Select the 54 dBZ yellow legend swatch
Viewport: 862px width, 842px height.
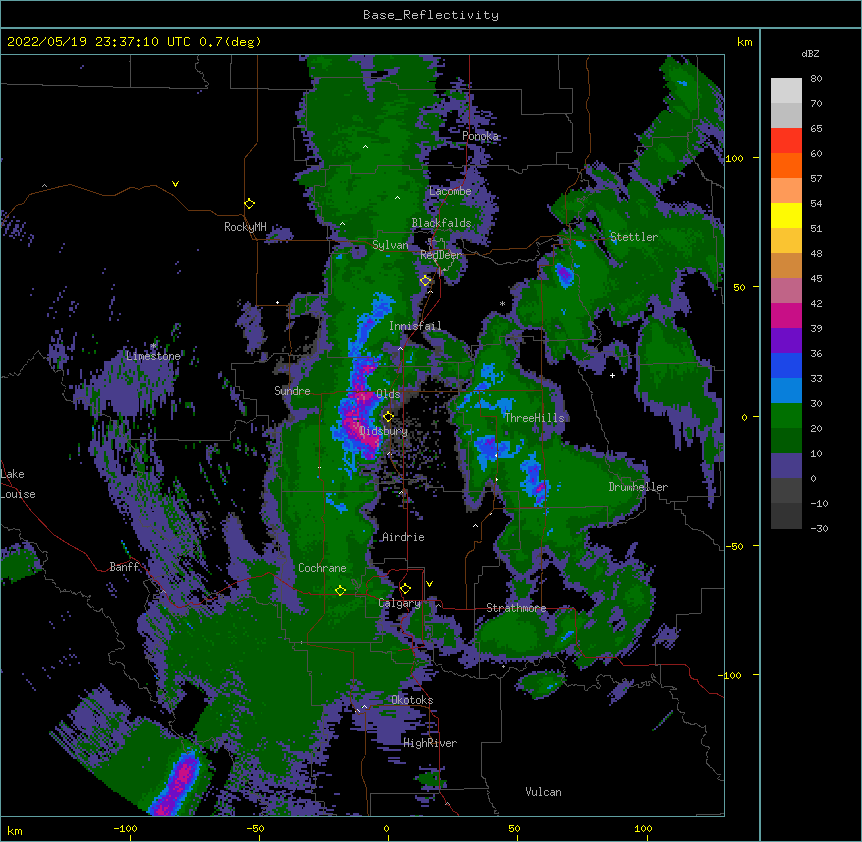pyautogui.click(x=786, y=215)
